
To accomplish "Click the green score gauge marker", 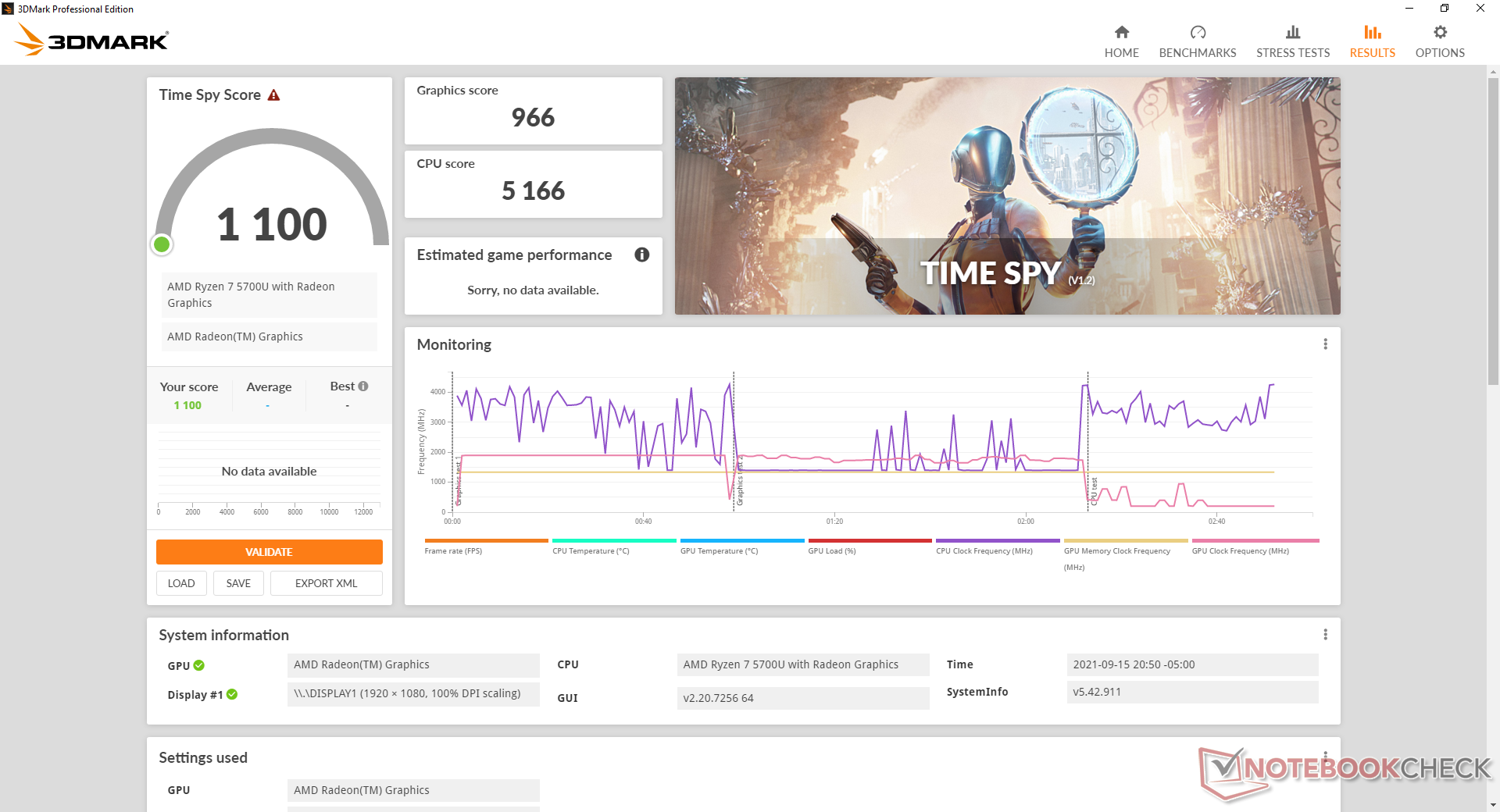I will (x=162, y=245).
